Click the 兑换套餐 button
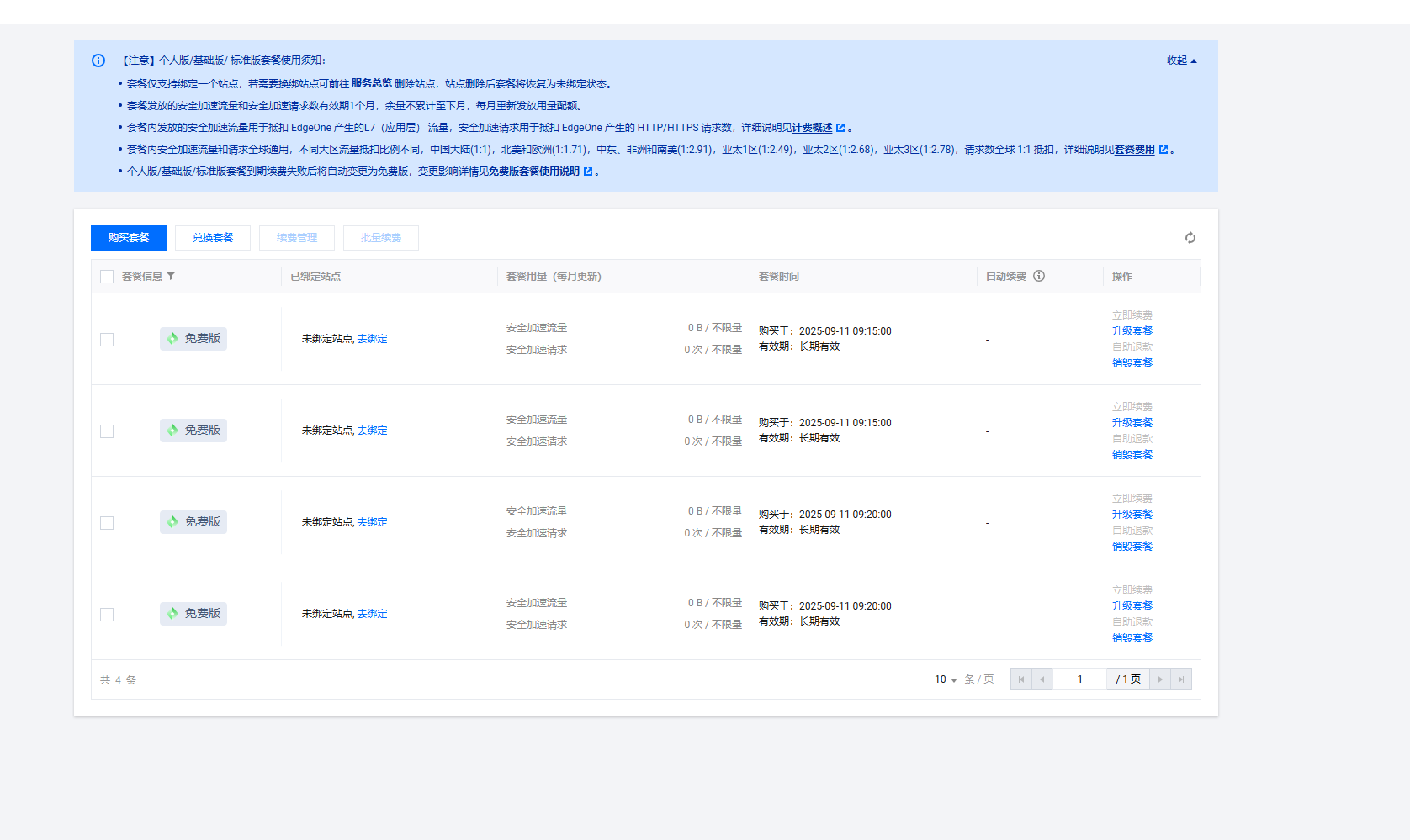 [x=213, y=238]
